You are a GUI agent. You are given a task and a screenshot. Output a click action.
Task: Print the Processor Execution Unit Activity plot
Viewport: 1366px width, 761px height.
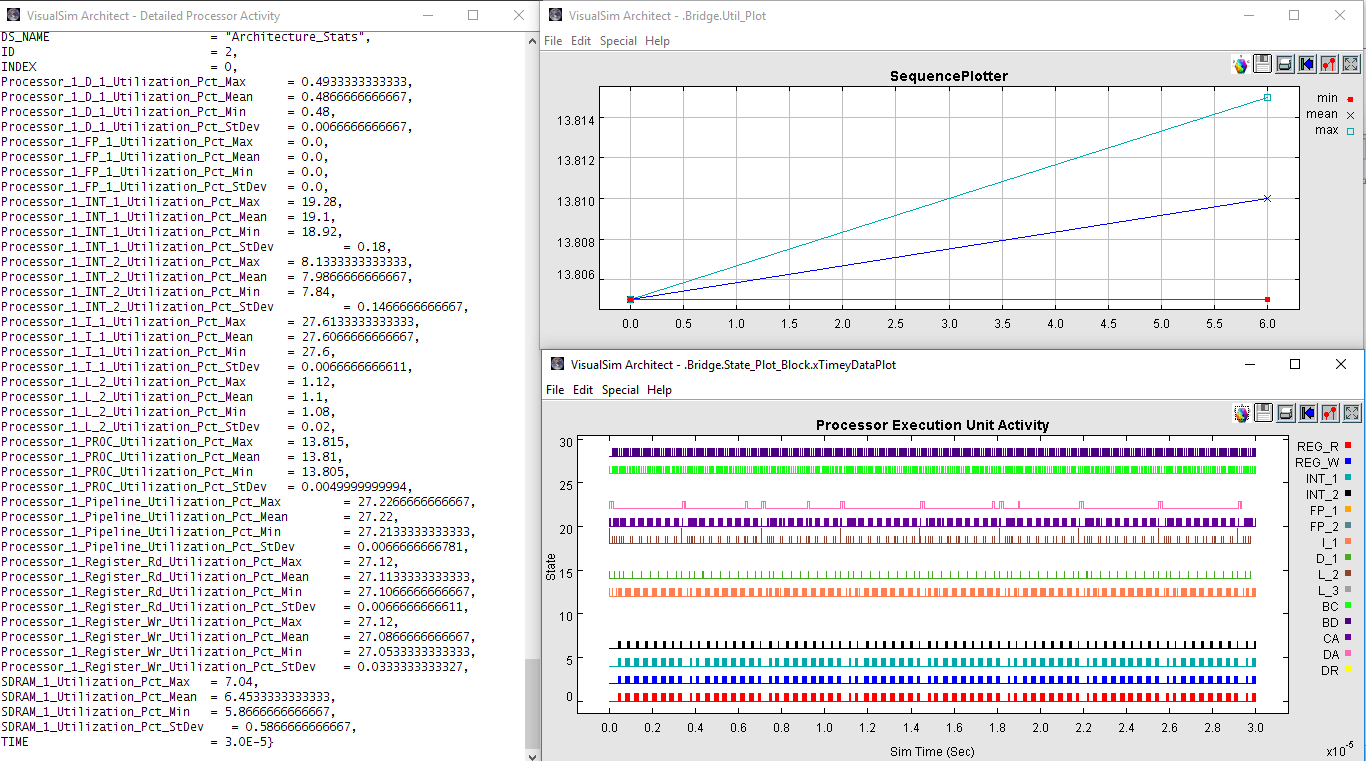click(x=1285, y=413)
